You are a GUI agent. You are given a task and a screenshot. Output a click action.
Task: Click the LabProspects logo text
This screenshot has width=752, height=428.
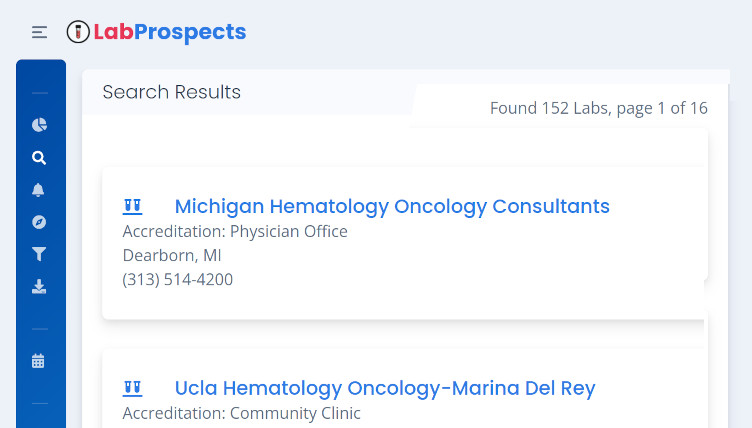point(170,32)
